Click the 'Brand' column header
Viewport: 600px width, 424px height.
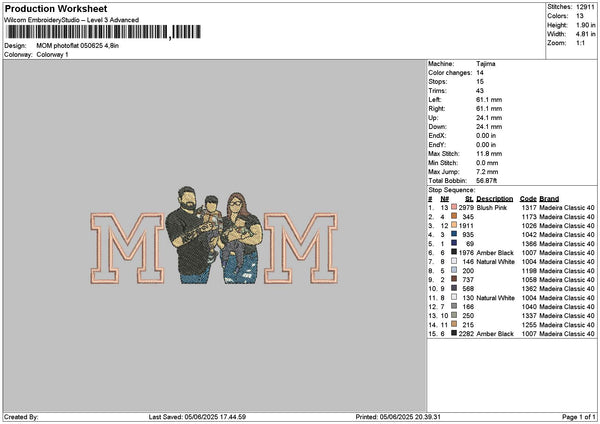coord(549,199)
